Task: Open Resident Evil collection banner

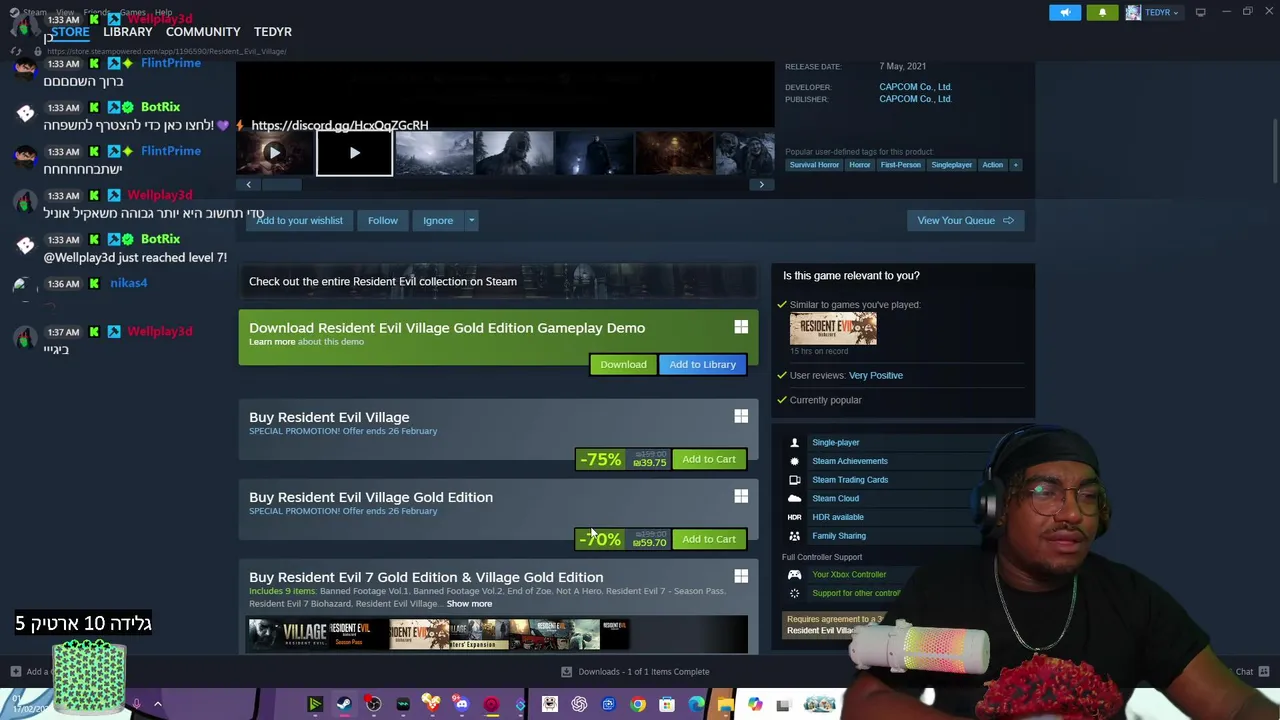Action: click(498, 281)
